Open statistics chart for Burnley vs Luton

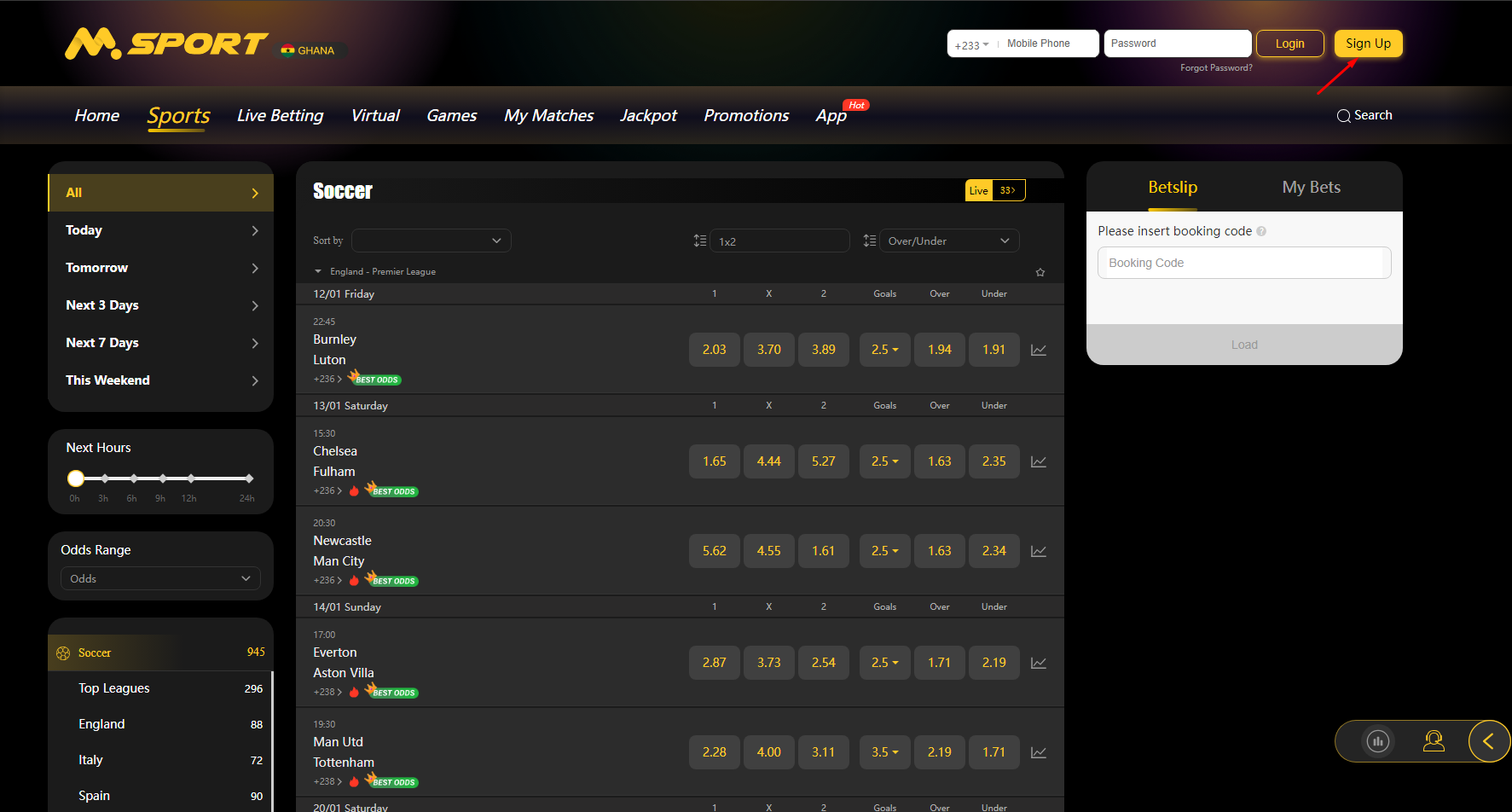point(1038,350)
